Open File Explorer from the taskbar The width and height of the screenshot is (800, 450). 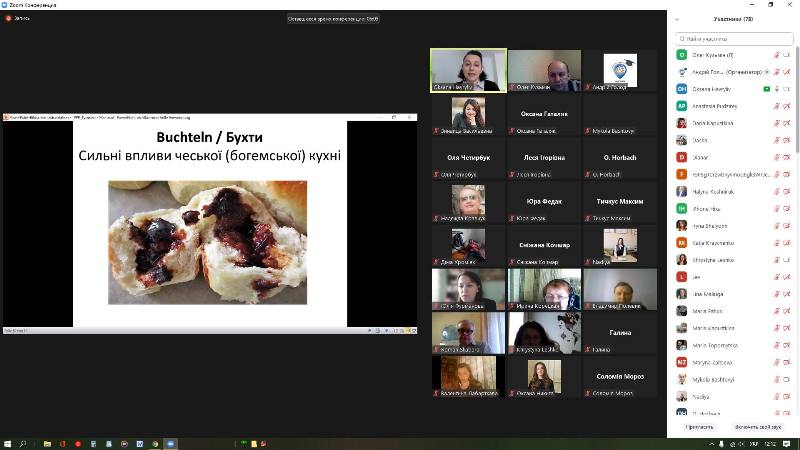[x=47, y=444]
